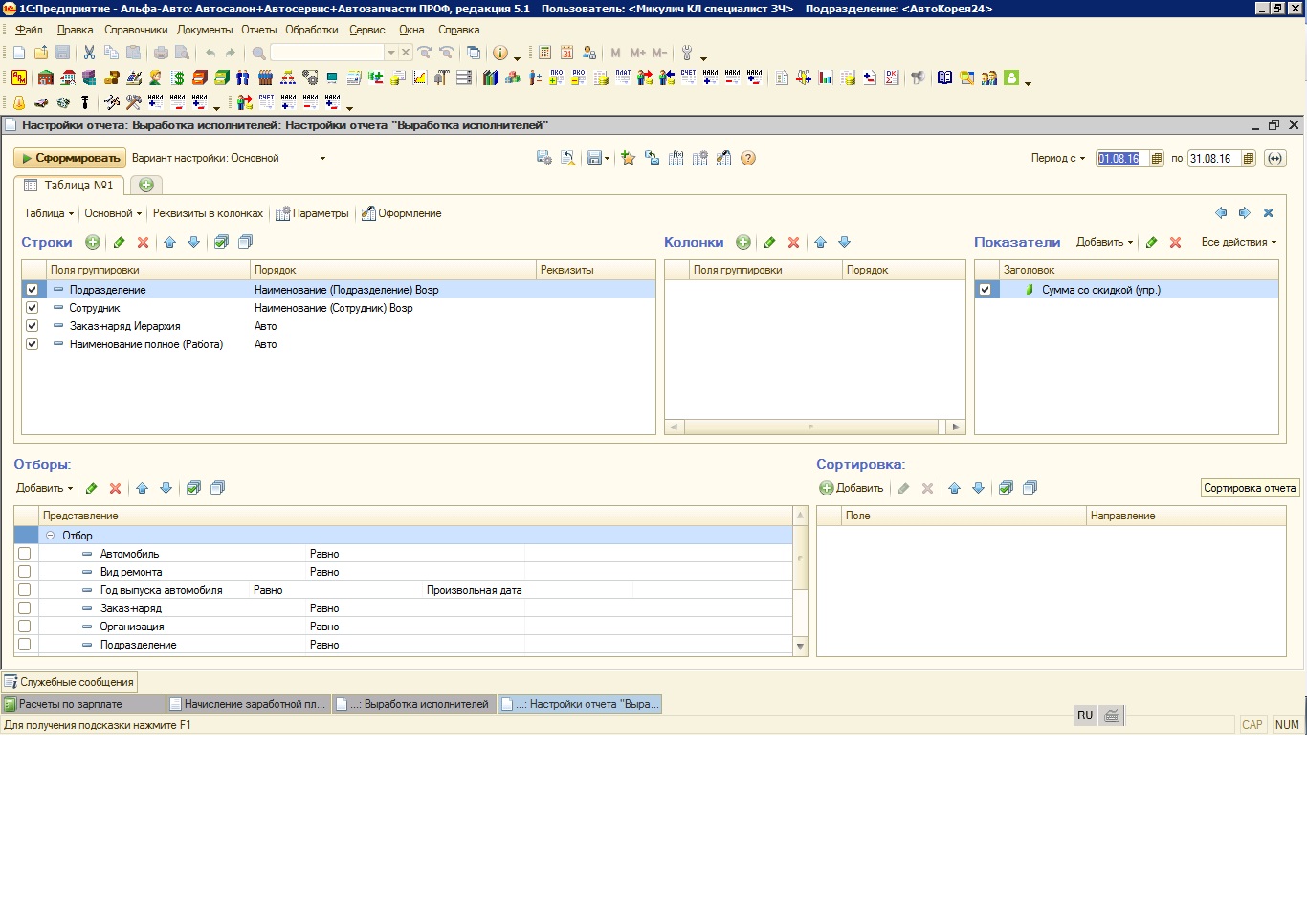Click period selection button with arrows
Image resolution: width=1307 pixels, height=924 pixels.
tap(1274, 159)
